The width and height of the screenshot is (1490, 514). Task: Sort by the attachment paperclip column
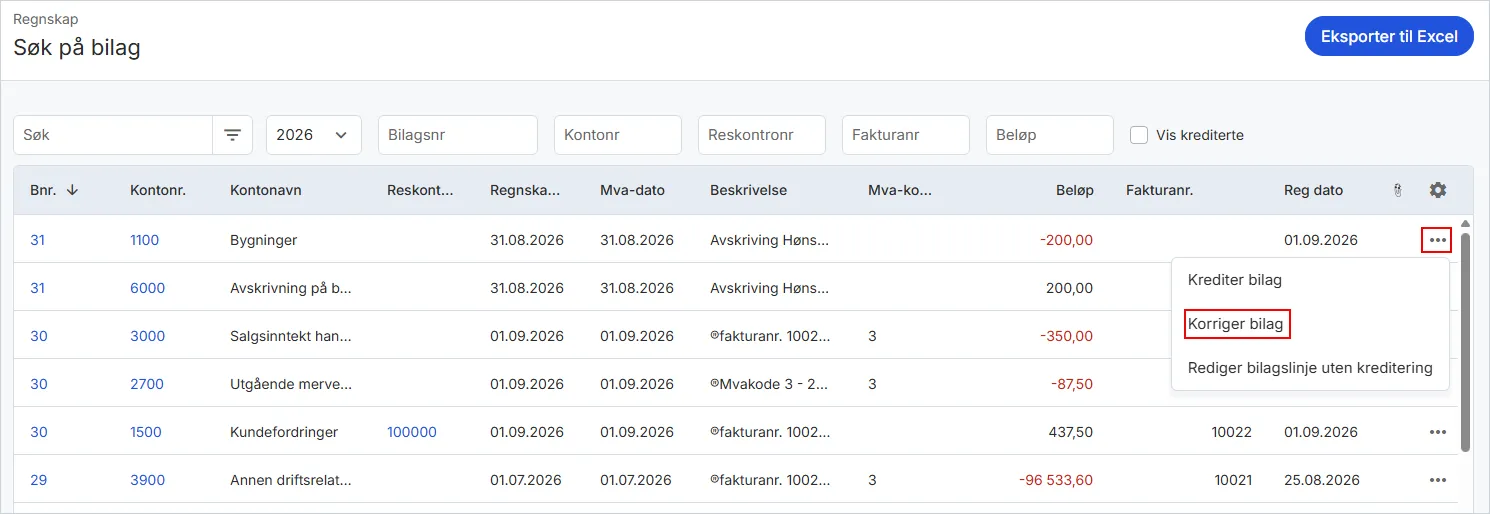click(x=1398, y=190)
